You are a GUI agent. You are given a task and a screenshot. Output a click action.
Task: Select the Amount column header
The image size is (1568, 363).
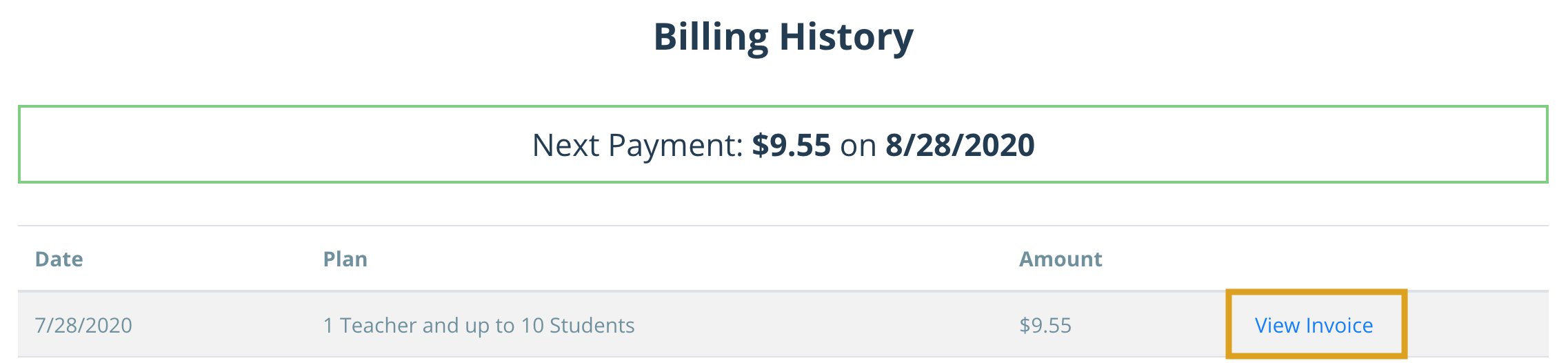[1061, 259]
